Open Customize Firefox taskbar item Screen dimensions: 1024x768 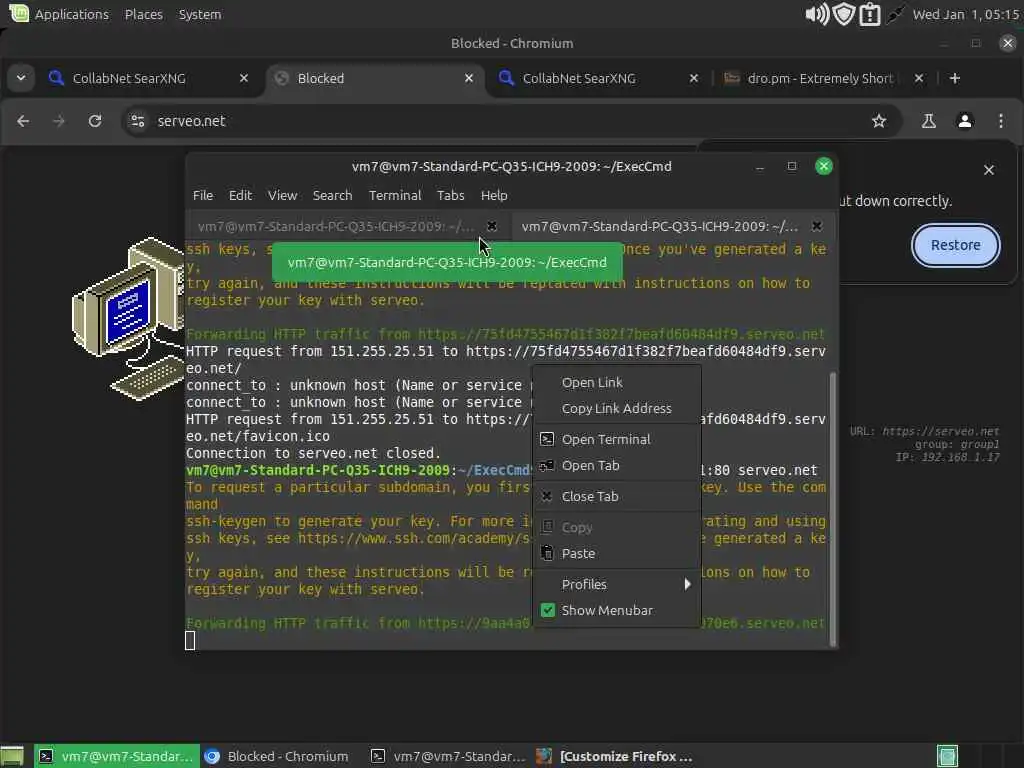(615, 756)
